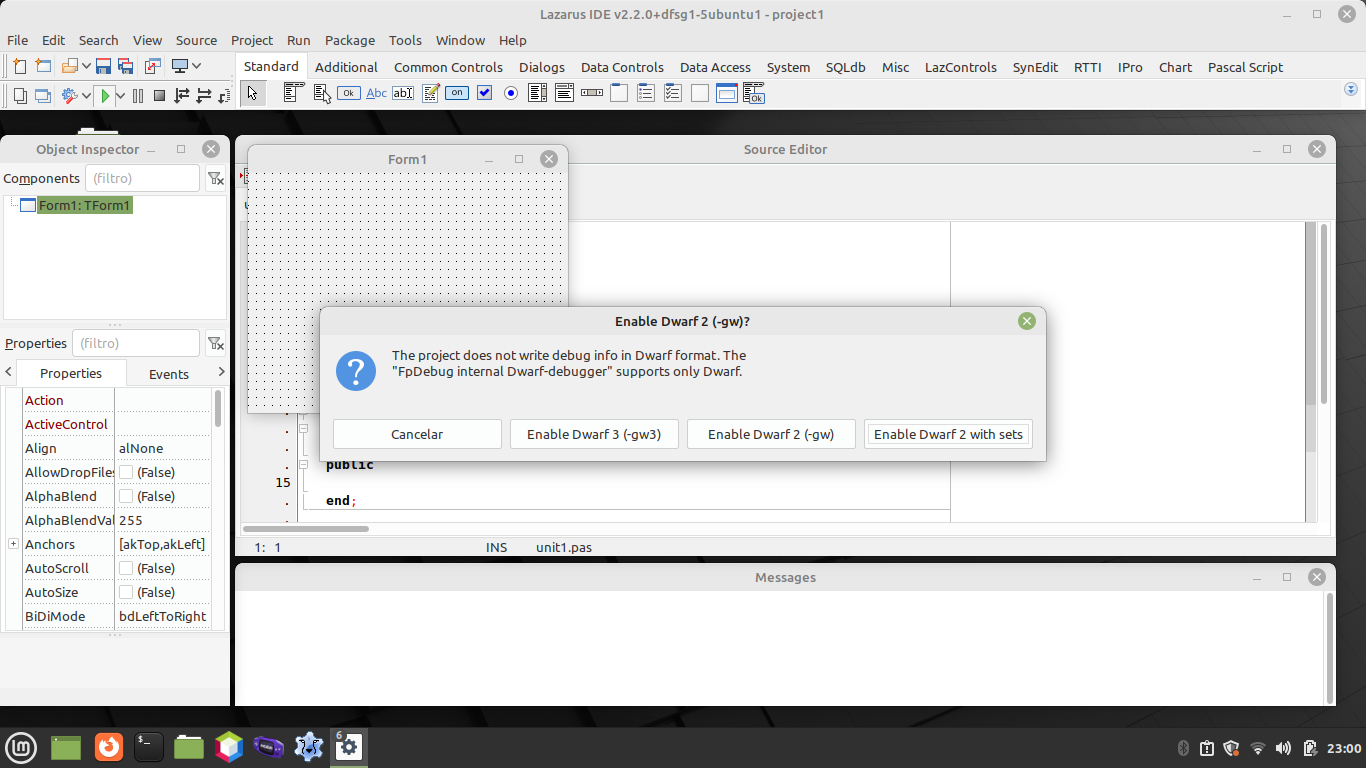Click the Save All icon

126,66
